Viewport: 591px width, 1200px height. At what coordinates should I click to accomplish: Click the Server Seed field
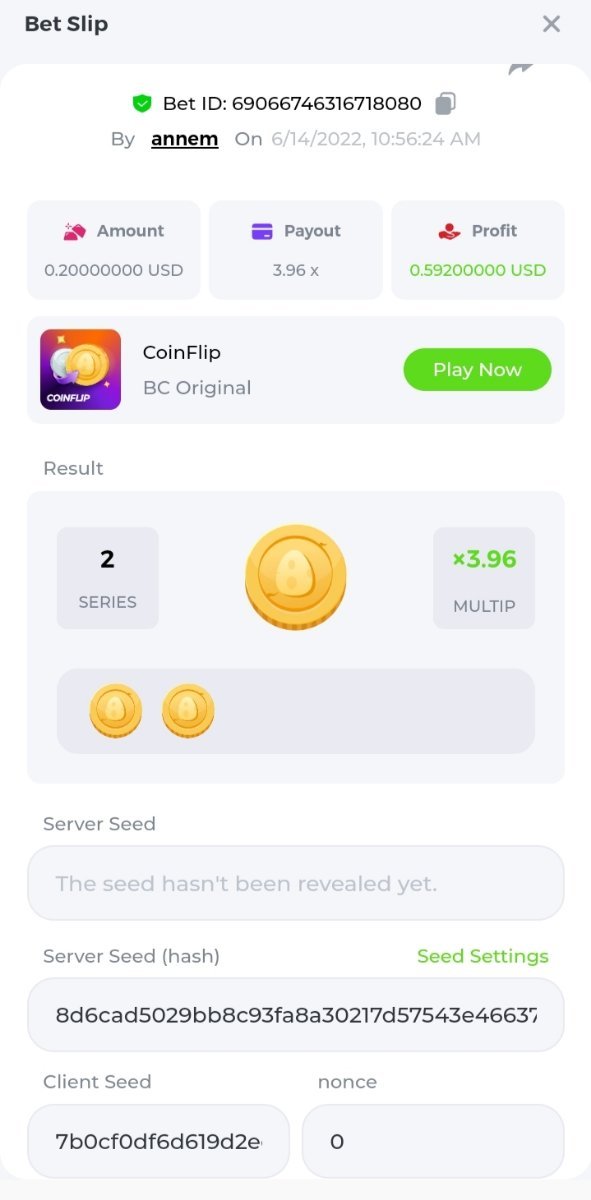tap(296, 883)
